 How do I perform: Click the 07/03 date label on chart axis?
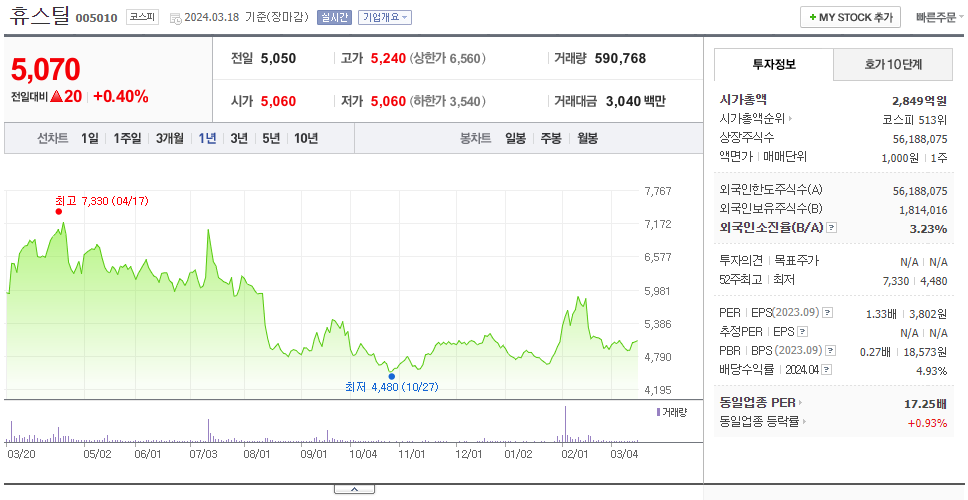[x=203, y=454]
